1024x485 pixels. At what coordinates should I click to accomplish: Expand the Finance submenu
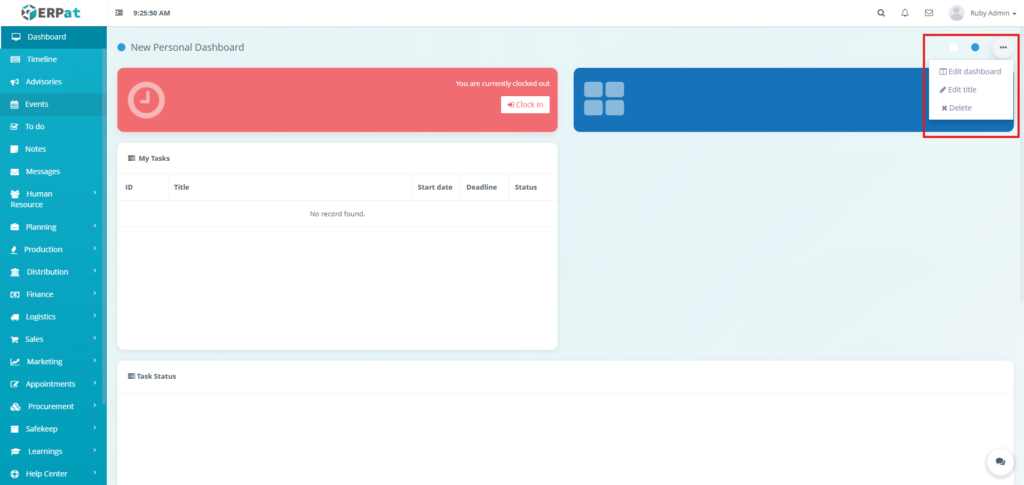[95, 293]
